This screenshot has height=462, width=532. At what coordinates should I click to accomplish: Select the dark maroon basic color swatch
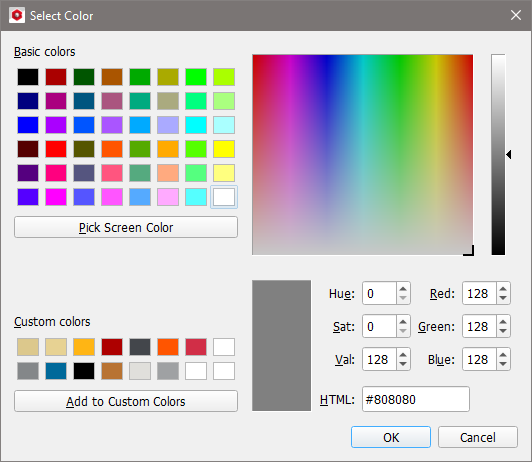(28, 149)
